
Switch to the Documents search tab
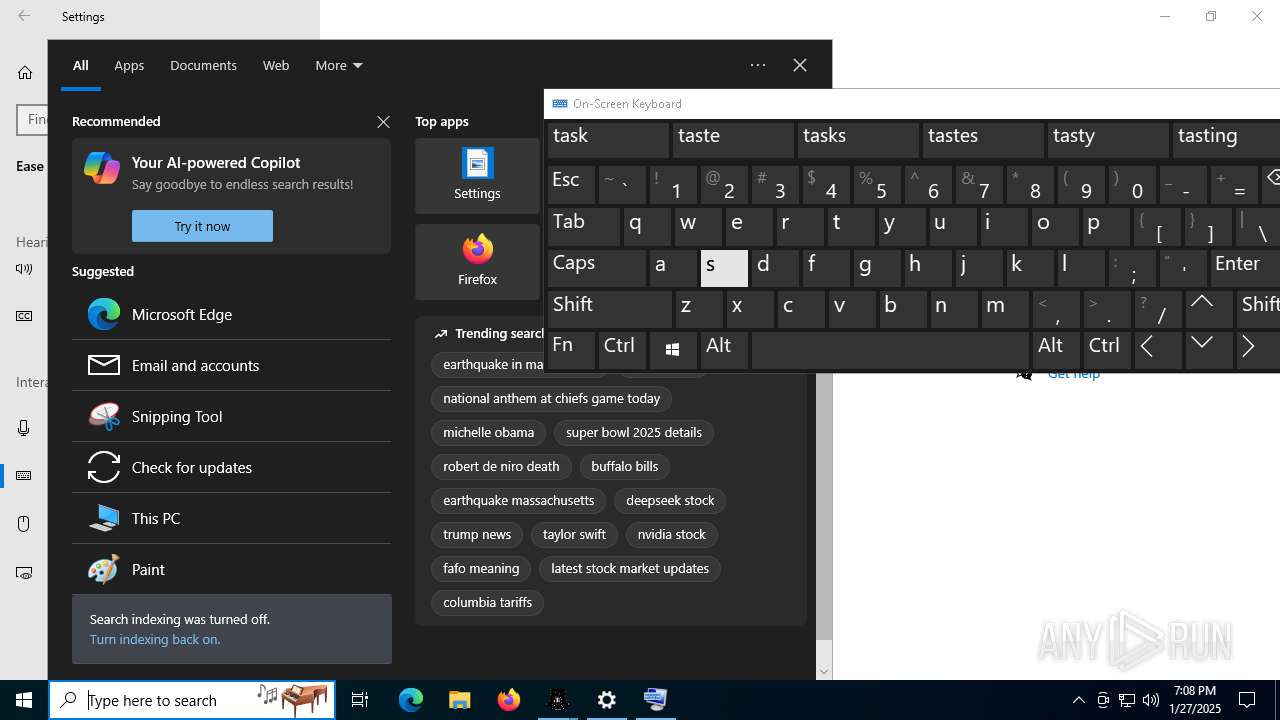[203, 65]
